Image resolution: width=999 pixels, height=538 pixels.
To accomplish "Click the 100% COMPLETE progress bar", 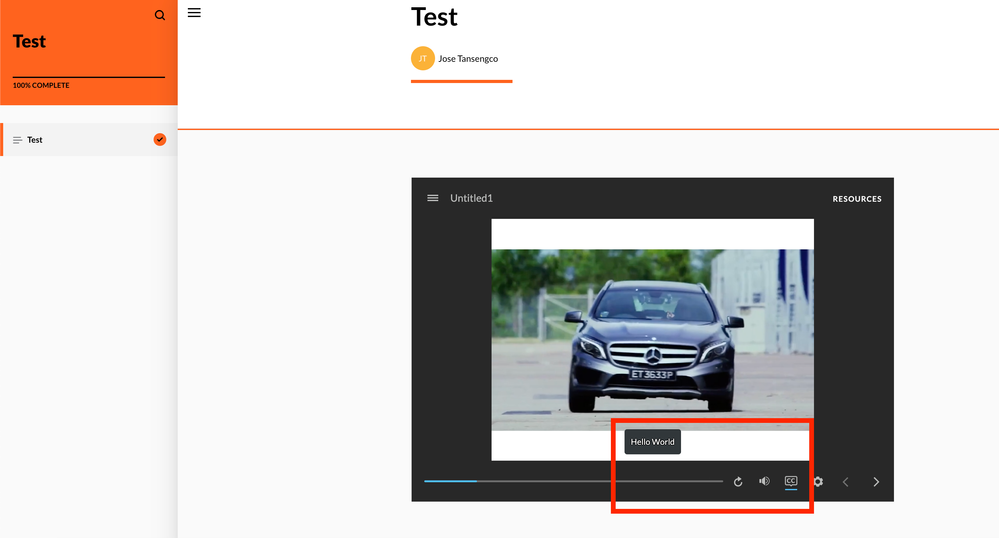I will (x=89, y=77).
